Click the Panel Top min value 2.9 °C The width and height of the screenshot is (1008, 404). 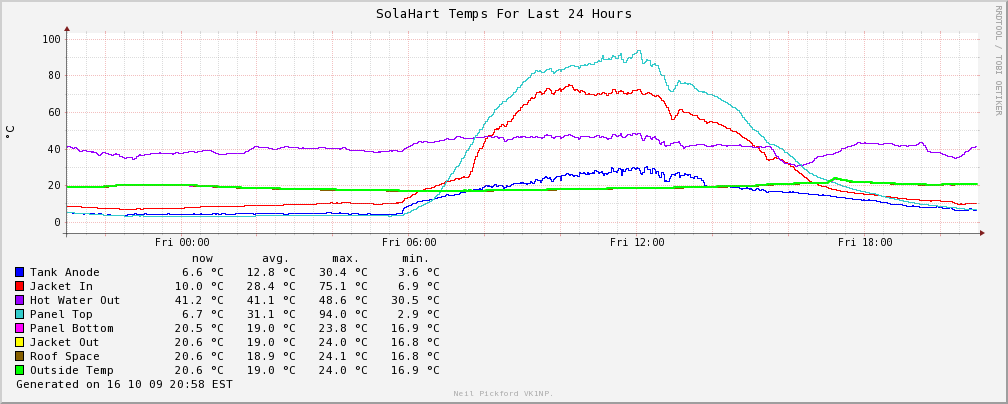tap(418, 315)
